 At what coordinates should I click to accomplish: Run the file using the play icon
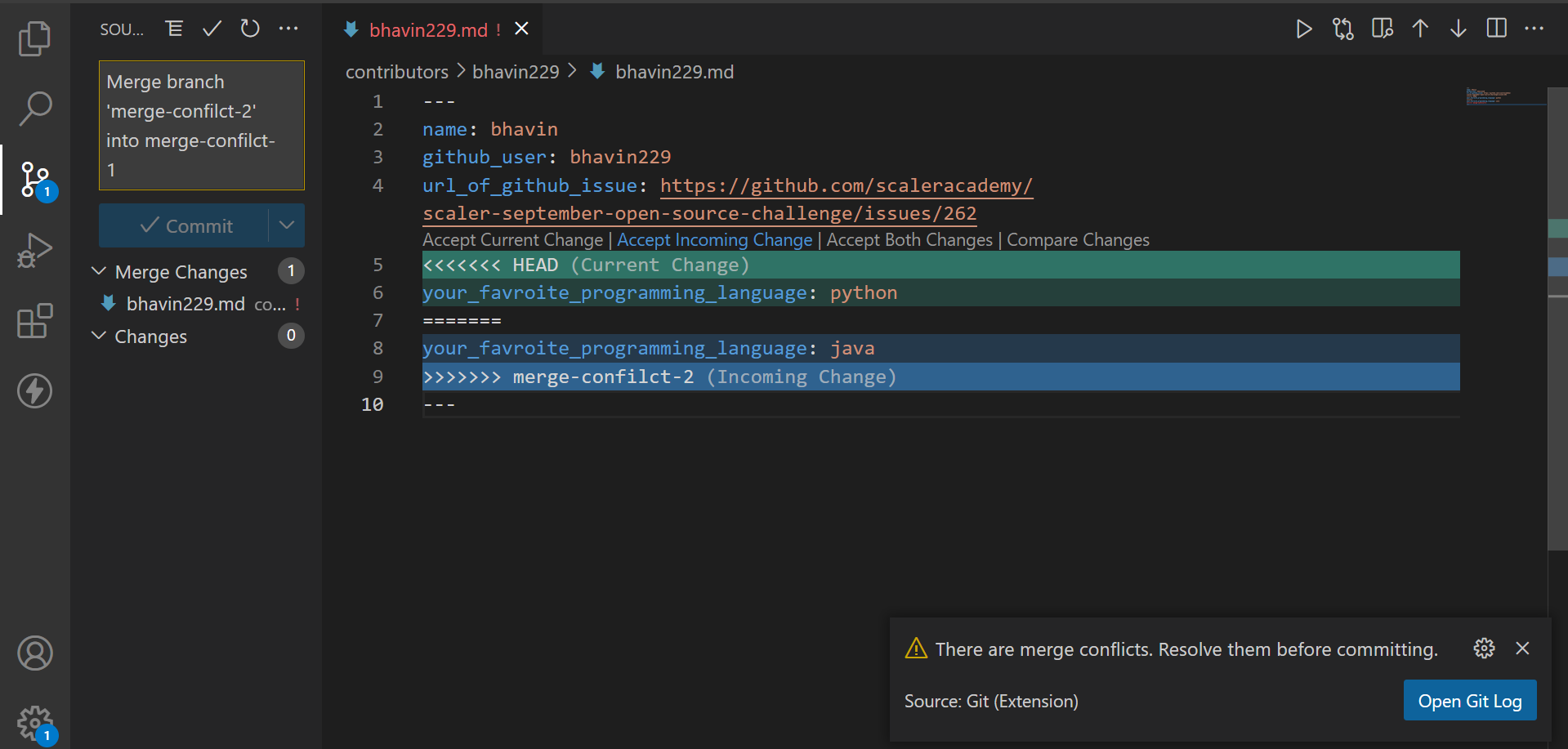point(1303,29)
